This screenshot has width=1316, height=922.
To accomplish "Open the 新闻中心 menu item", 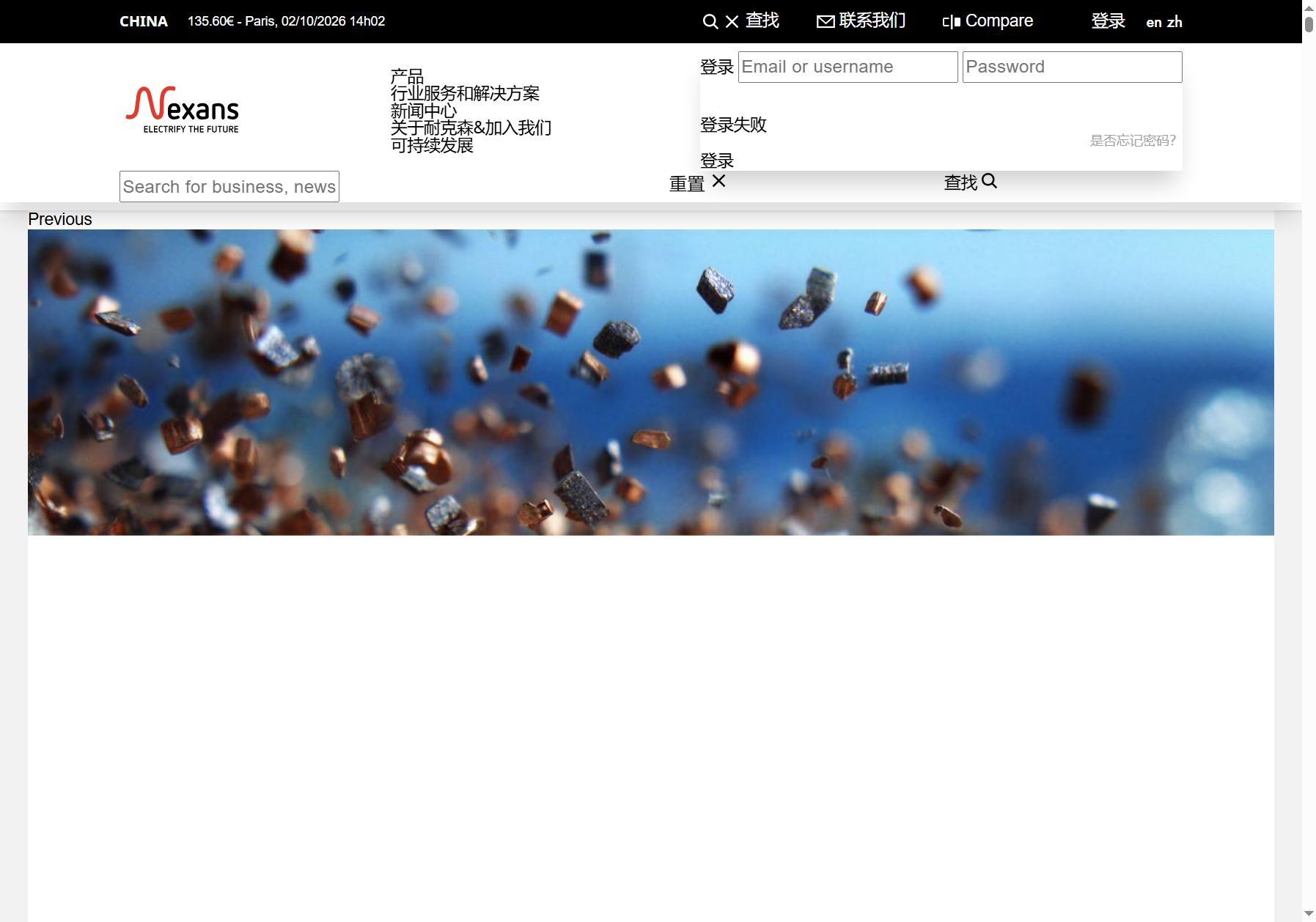I will click(424, 111).
